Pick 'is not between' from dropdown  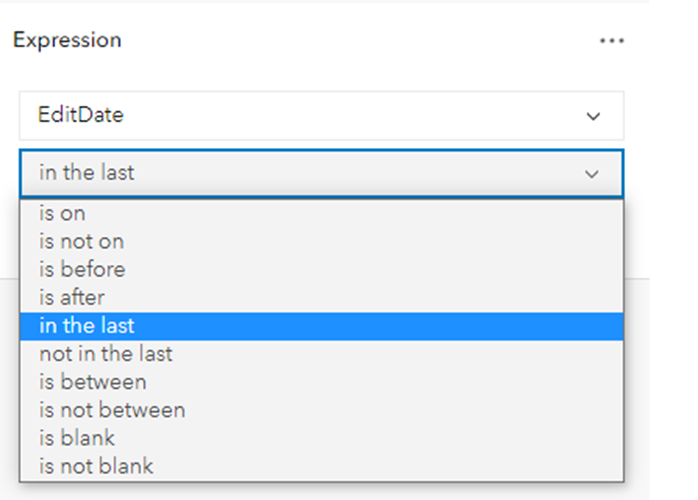click(112, 410)
